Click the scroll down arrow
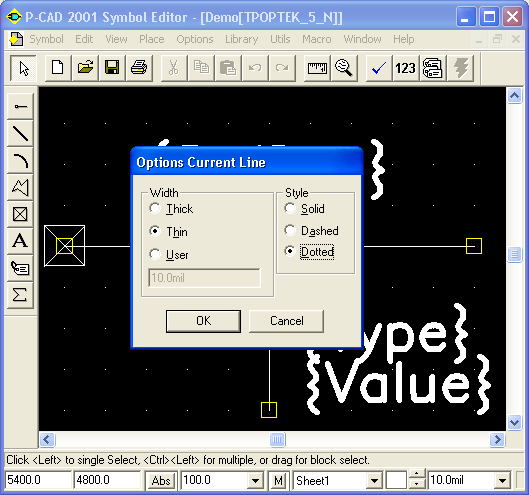Viewport: 529px width, 495px height. pyautogui.click(x=514, y=422)
